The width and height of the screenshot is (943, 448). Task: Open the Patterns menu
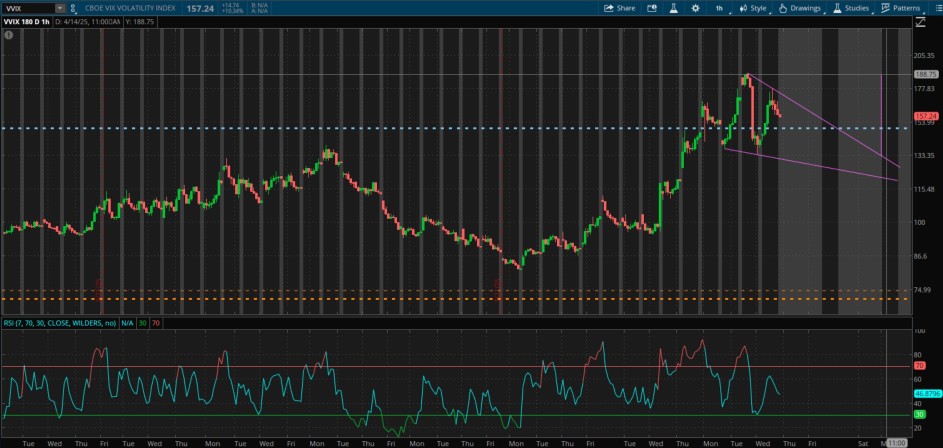901,8
